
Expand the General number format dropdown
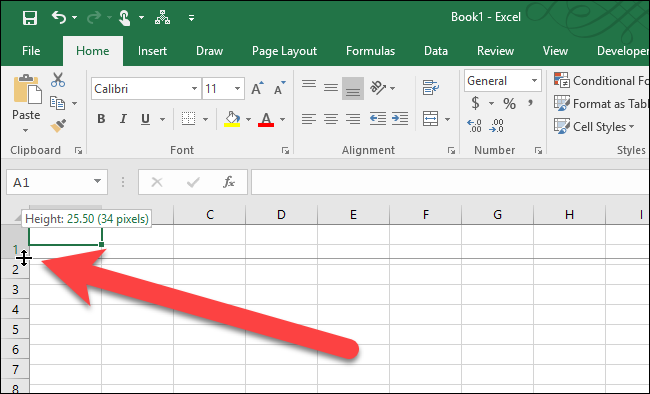(534, 80)
